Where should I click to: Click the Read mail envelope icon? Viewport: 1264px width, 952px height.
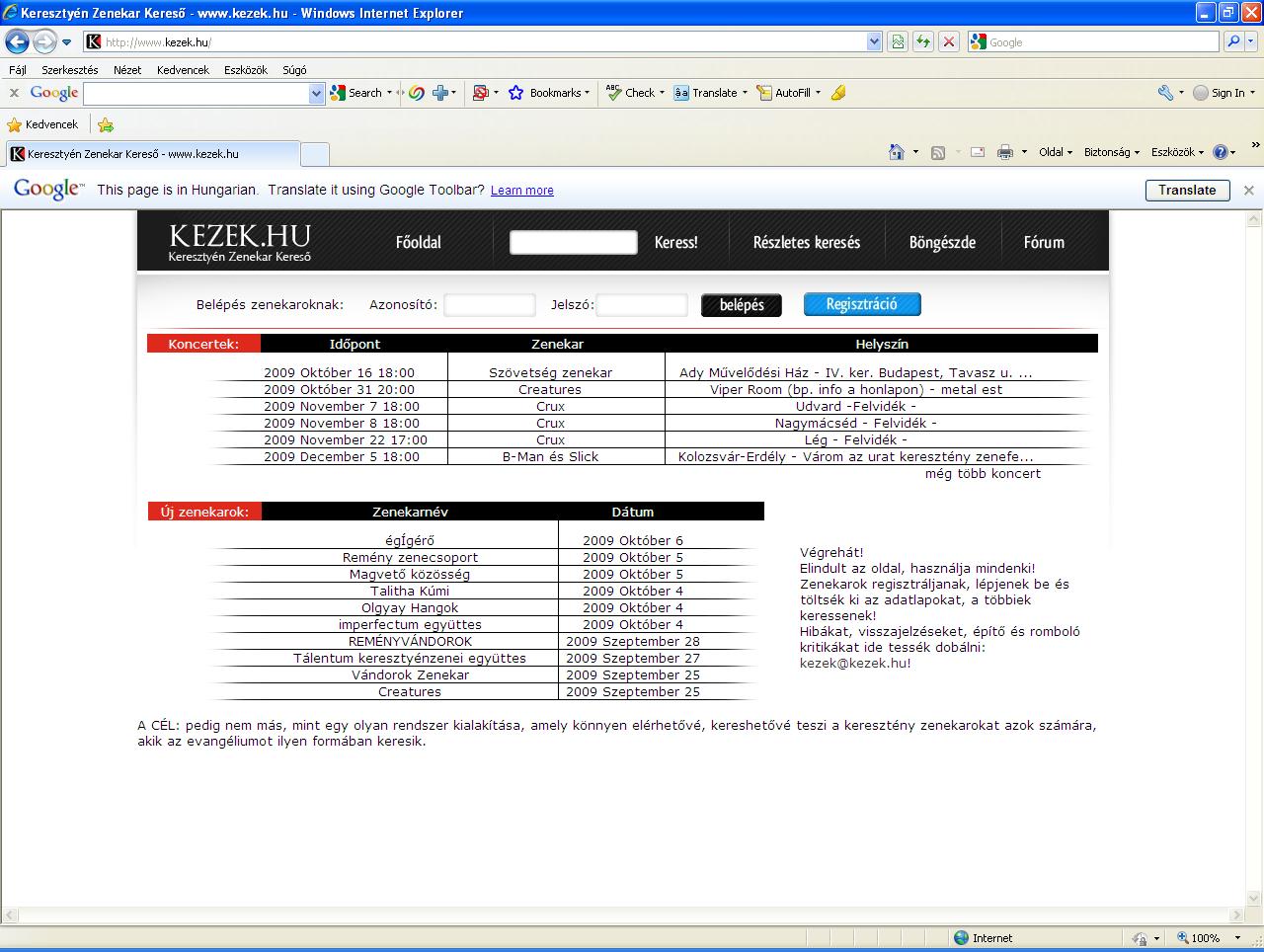[x=978, y=152]
